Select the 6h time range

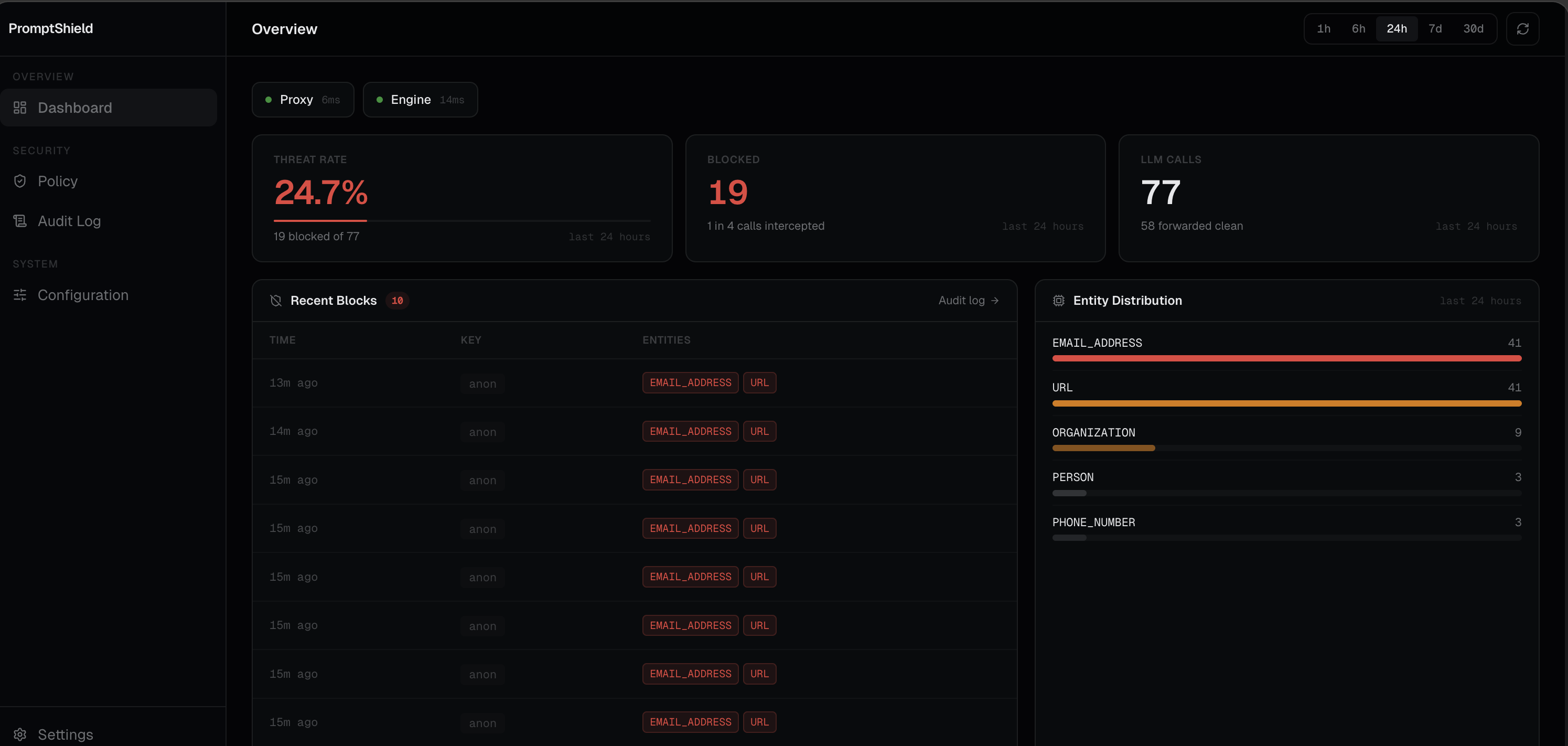click(1358, 29)
